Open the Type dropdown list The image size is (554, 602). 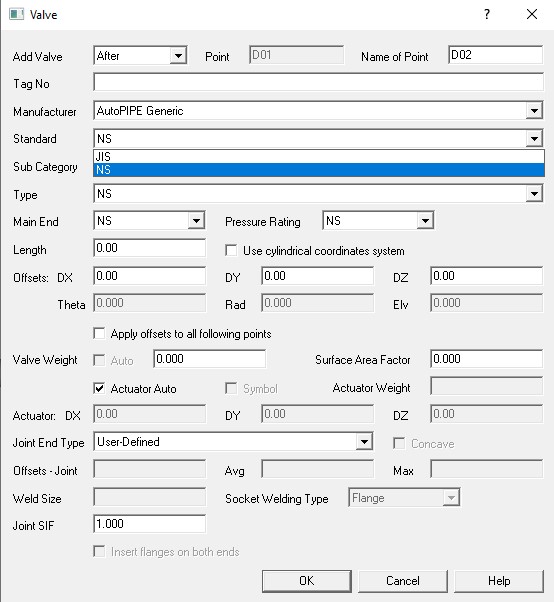[534, 194]
